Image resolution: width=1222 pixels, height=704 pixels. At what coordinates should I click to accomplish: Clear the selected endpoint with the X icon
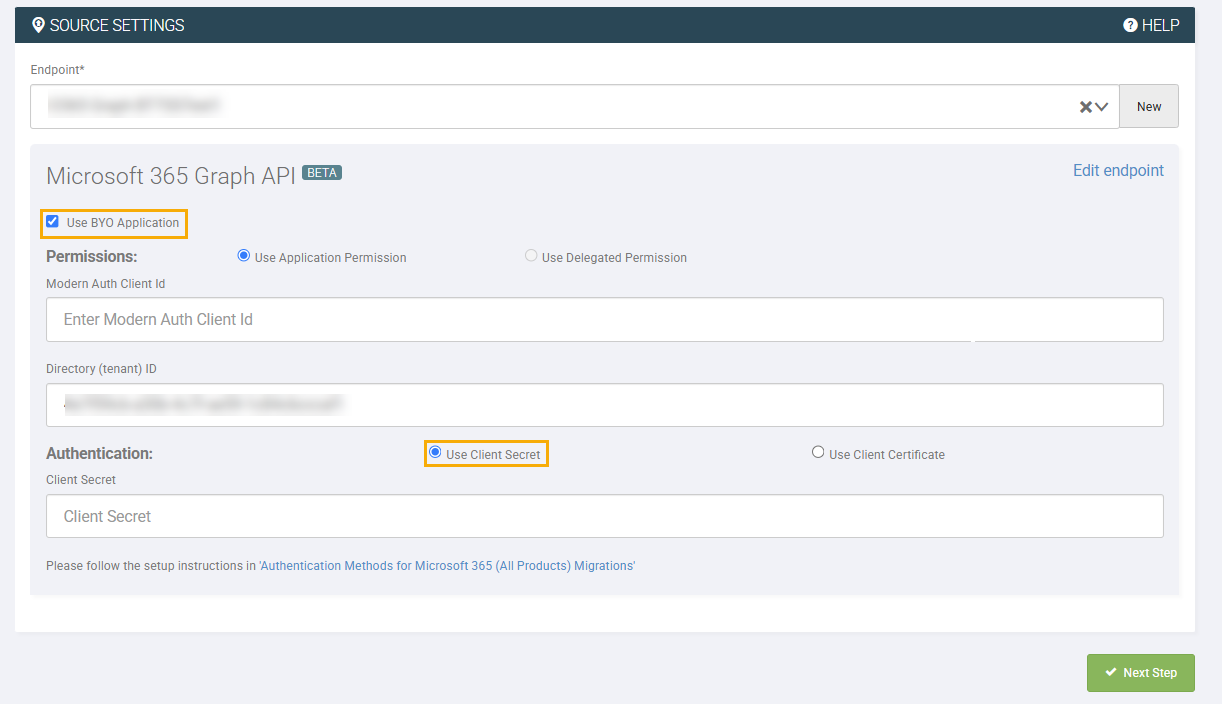click(1085, 107)
